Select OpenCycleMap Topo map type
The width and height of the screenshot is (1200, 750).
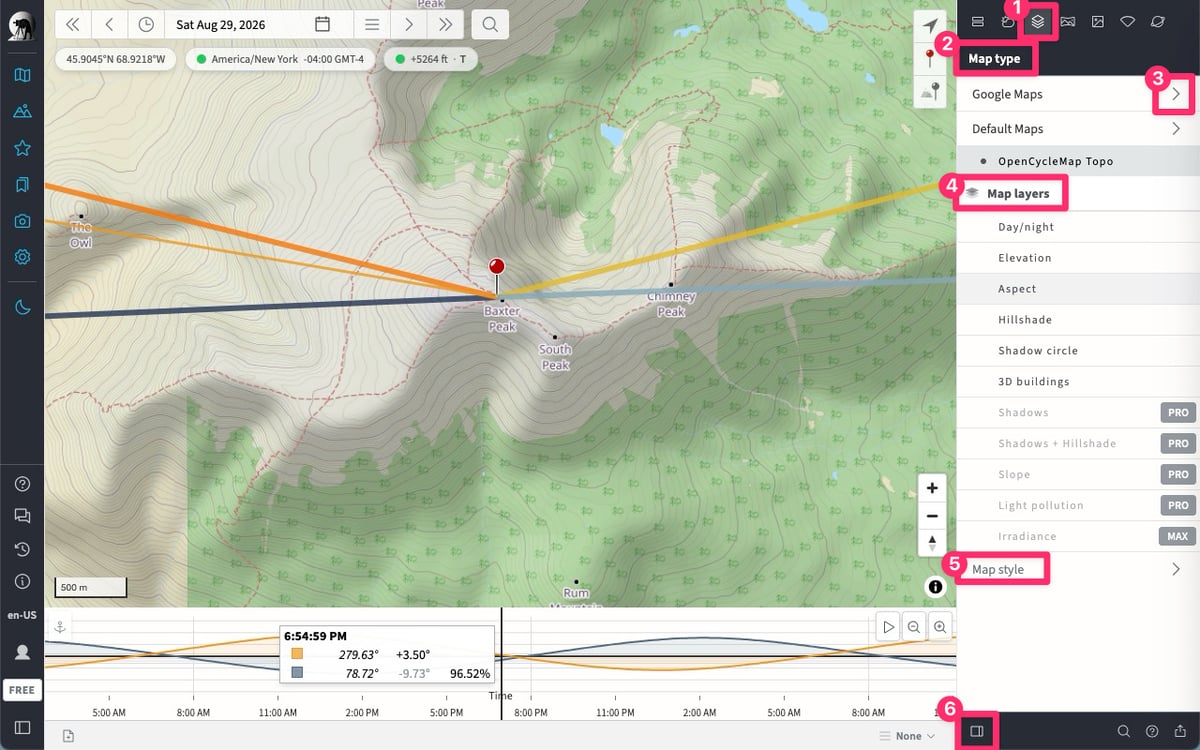[x=1079, y=161]
